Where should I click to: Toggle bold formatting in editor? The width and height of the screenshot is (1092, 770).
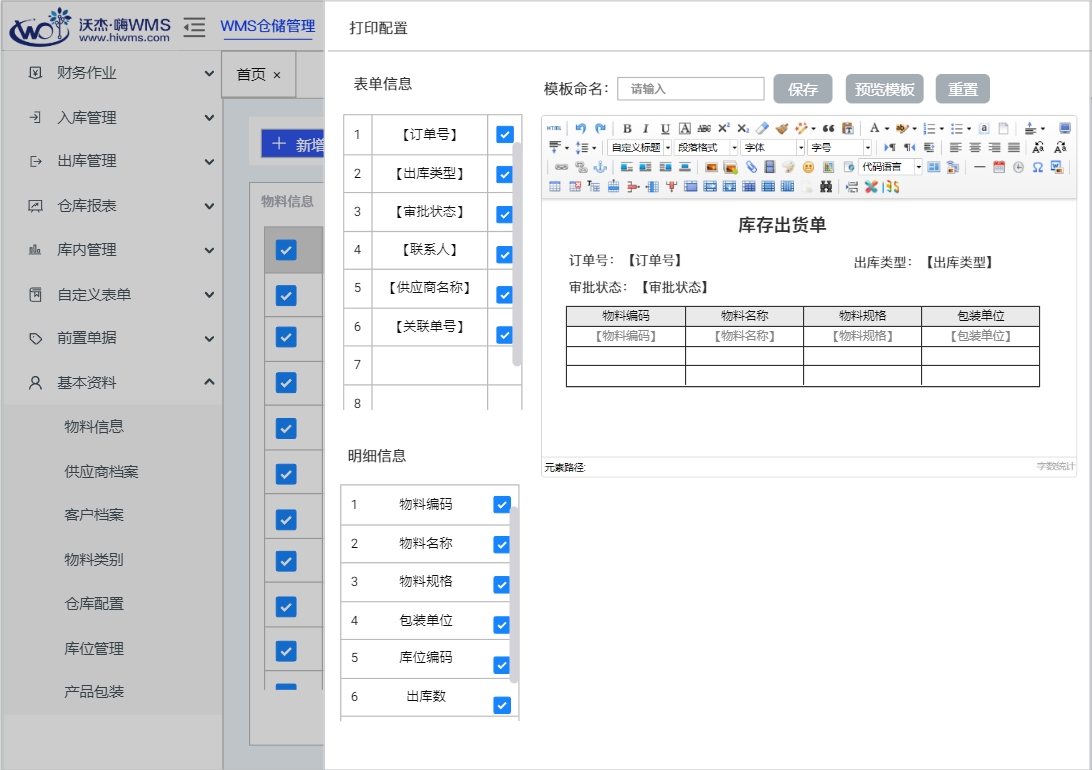(x=627, y=128)
